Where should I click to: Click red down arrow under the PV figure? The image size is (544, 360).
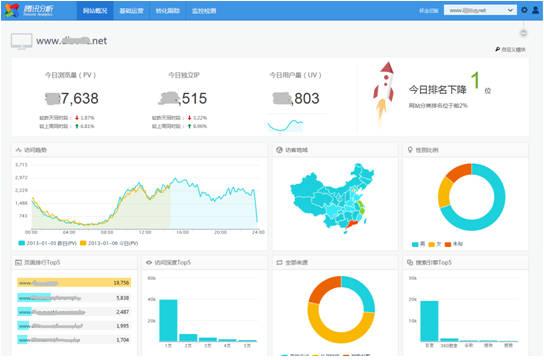(x=77, y=118)
